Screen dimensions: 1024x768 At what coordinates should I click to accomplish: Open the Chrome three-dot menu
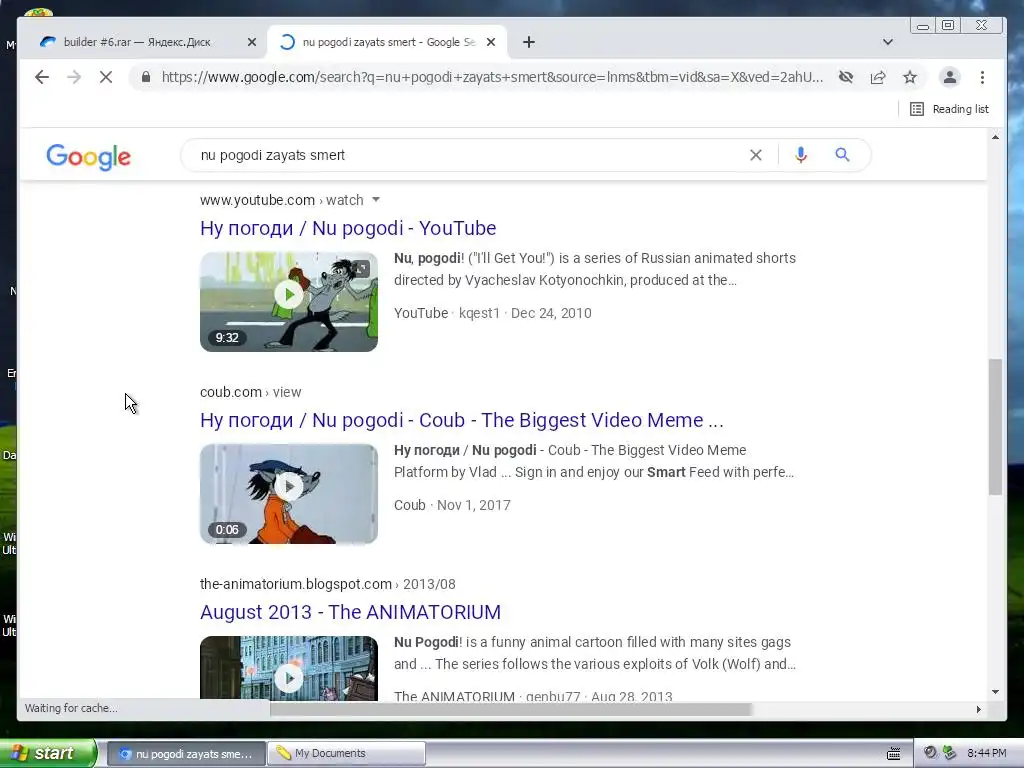[x=982, y=77]
